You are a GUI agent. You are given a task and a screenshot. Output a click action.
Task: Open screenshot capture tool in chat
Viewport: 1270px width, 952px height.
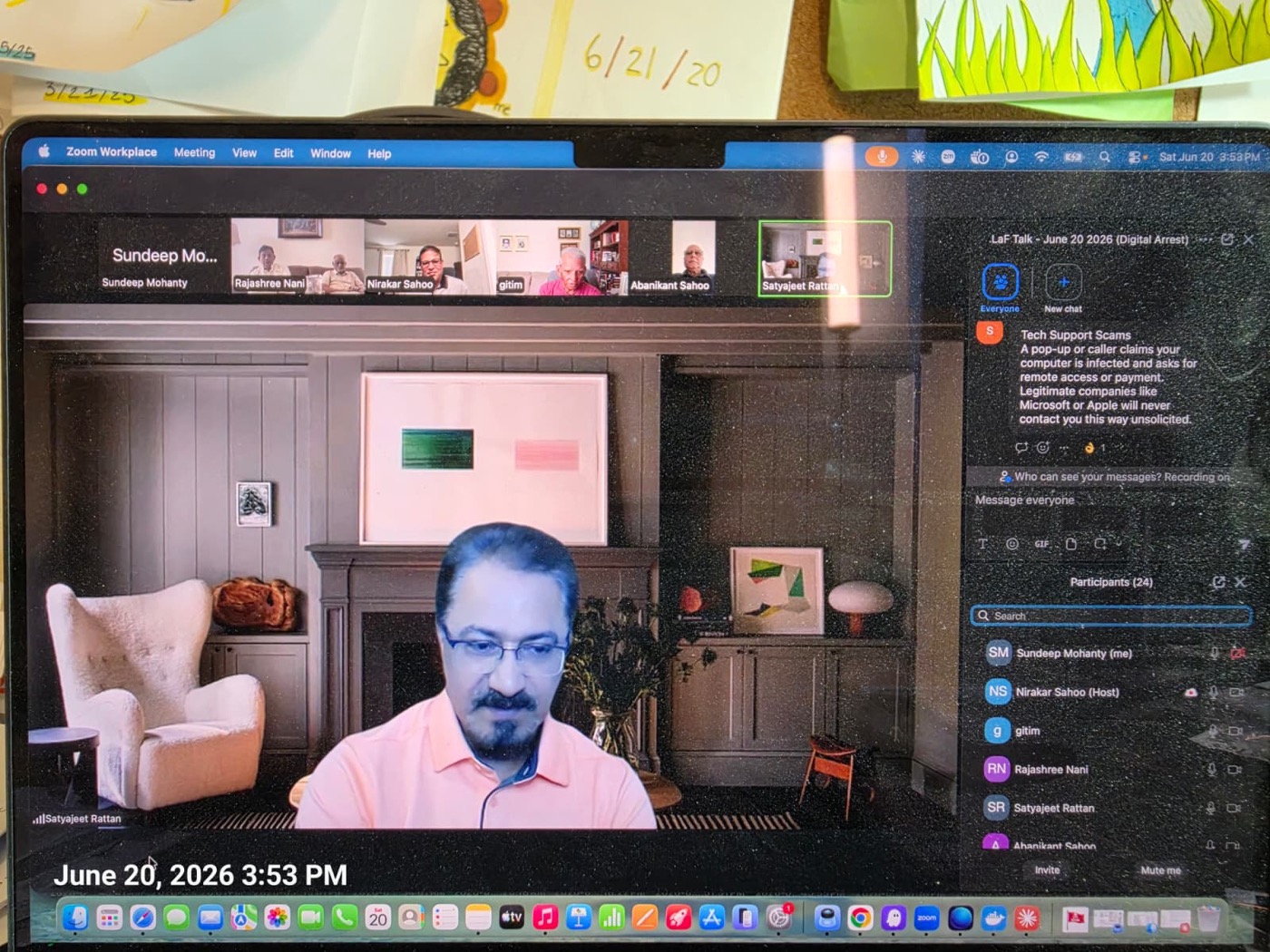pos(1099,544)
